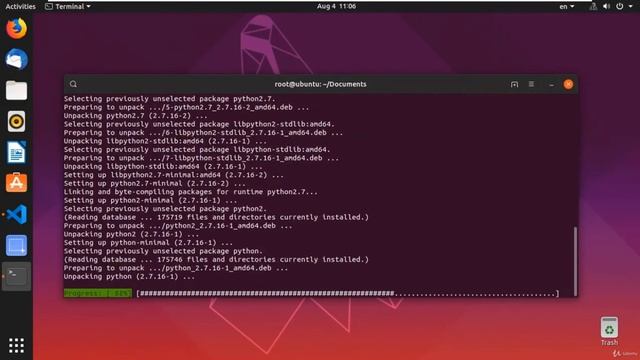The width and height of the screenshot is (640, 360).
Task: Click the terminal vertical scrollbar
Action: [x=576, y=261]
